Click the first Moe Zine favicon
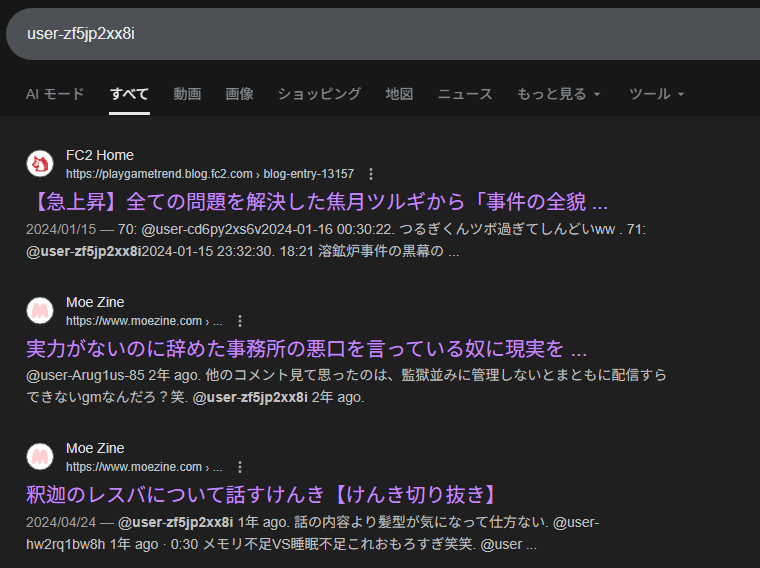Screen dimensions: 760x568 click(x=40, y=311)
